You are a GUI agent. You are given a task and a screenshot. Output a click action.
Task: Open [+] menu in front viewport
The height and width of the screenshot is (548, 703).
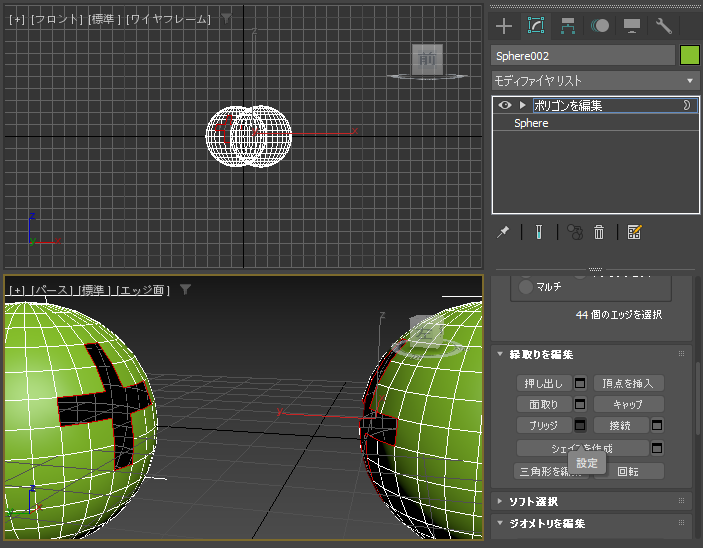[x=17, y=19]
